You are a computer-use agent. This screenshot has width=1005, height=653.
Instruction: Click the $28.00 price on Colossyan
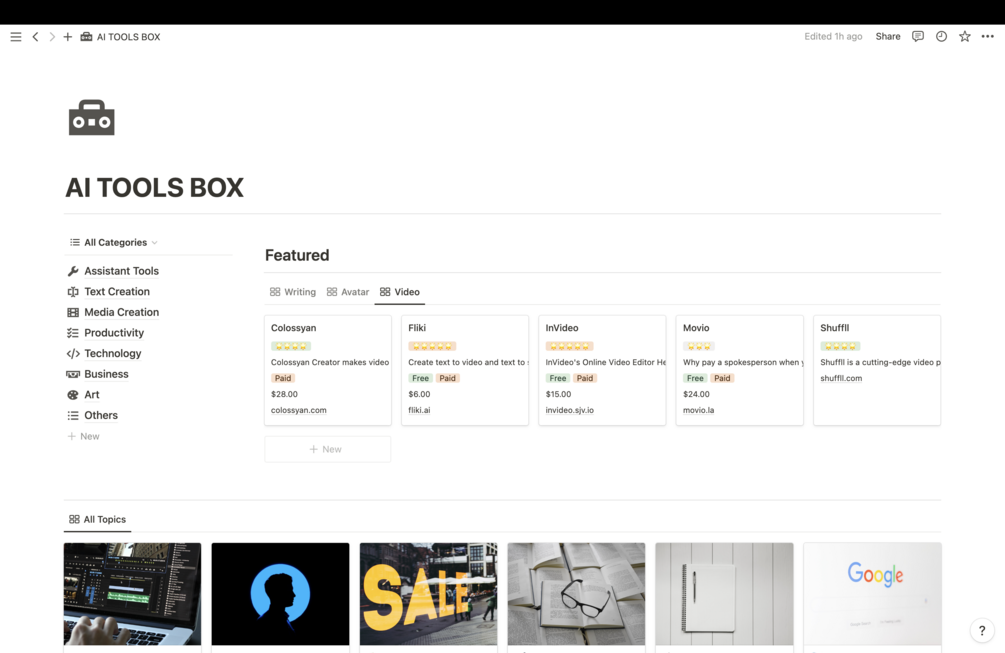point(285,394)
